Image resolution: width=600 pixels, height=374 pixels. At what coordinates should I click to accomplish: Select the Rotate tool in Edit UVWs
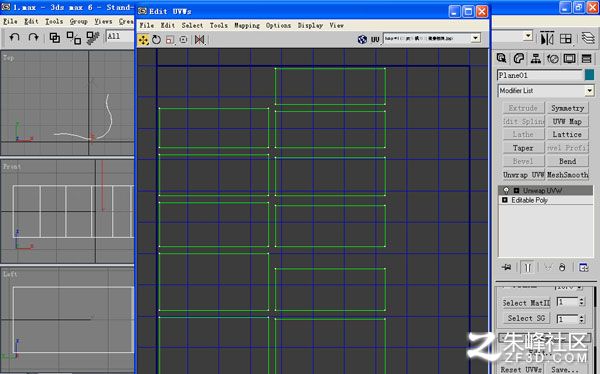(156, 39)
